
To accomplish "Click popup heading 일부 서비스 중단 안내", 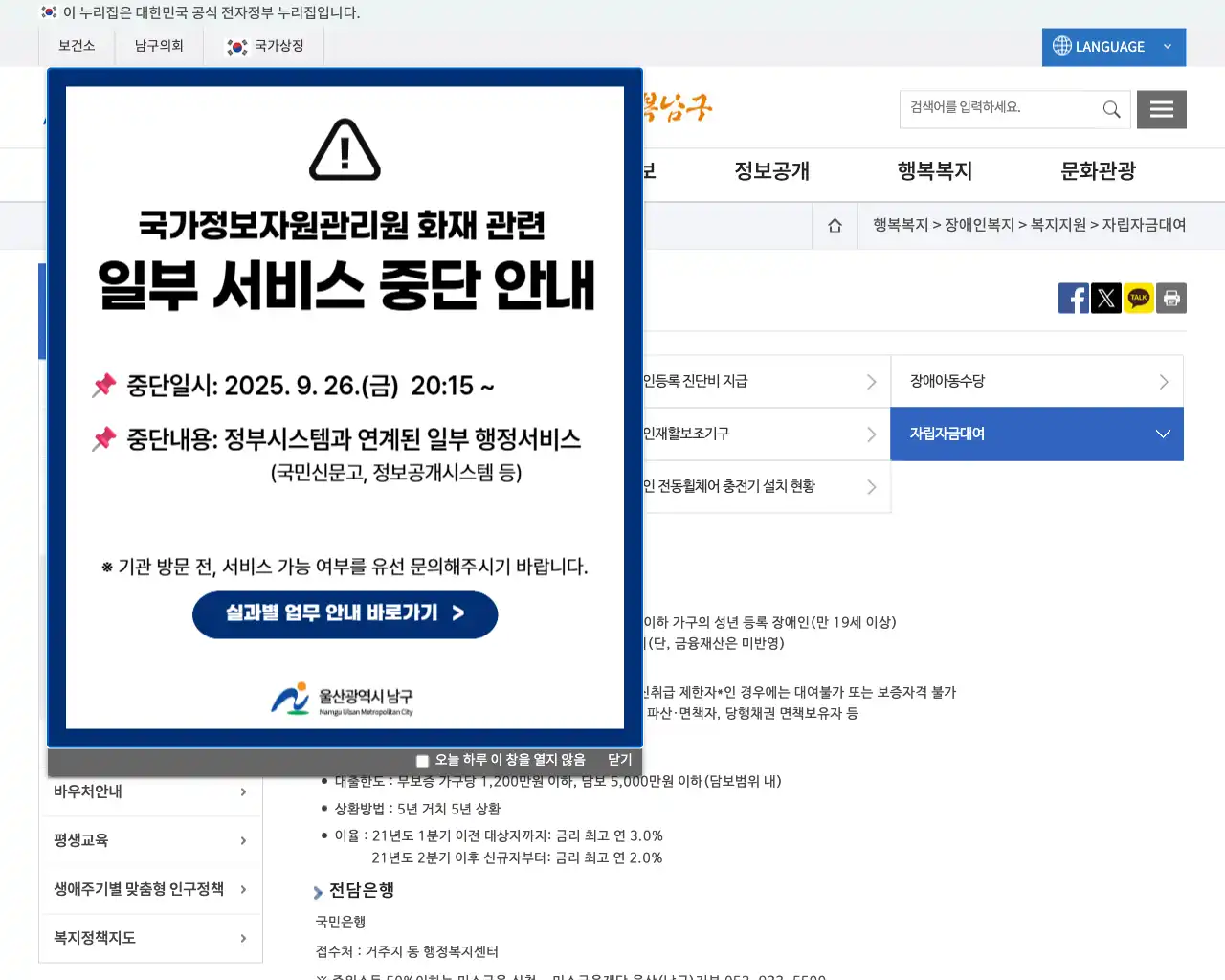I will click(x=346, y=285).
